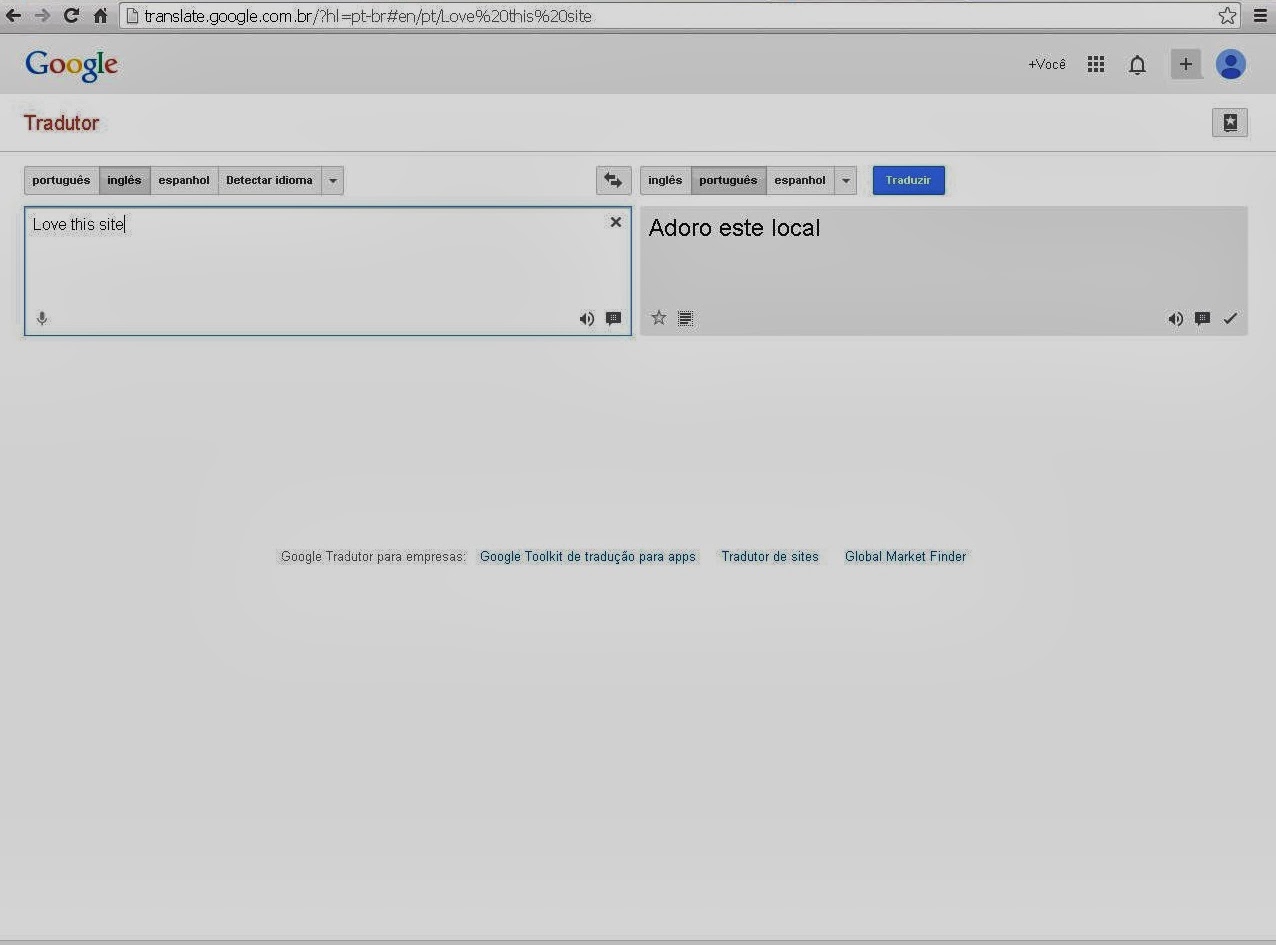The image size is (1276, 945).
Task: Select espanhol as source language
Action: point(184,180)
